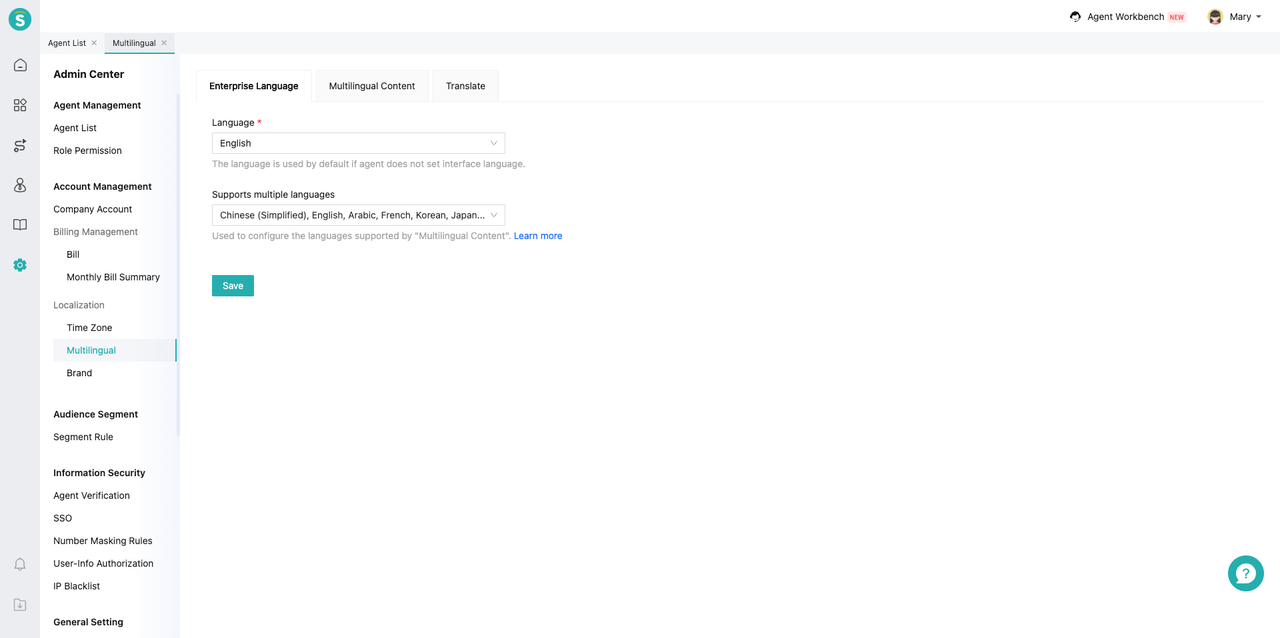Open Brand under Localization

point(79,373)
